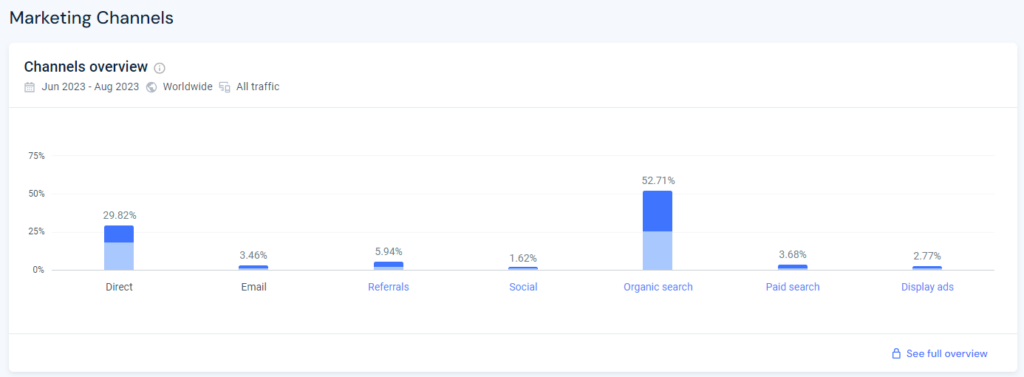This screenshot has height=377, width=1024.
Task: Click the Organic search bar at 52.71%
Action: click(x=658, y=230)
